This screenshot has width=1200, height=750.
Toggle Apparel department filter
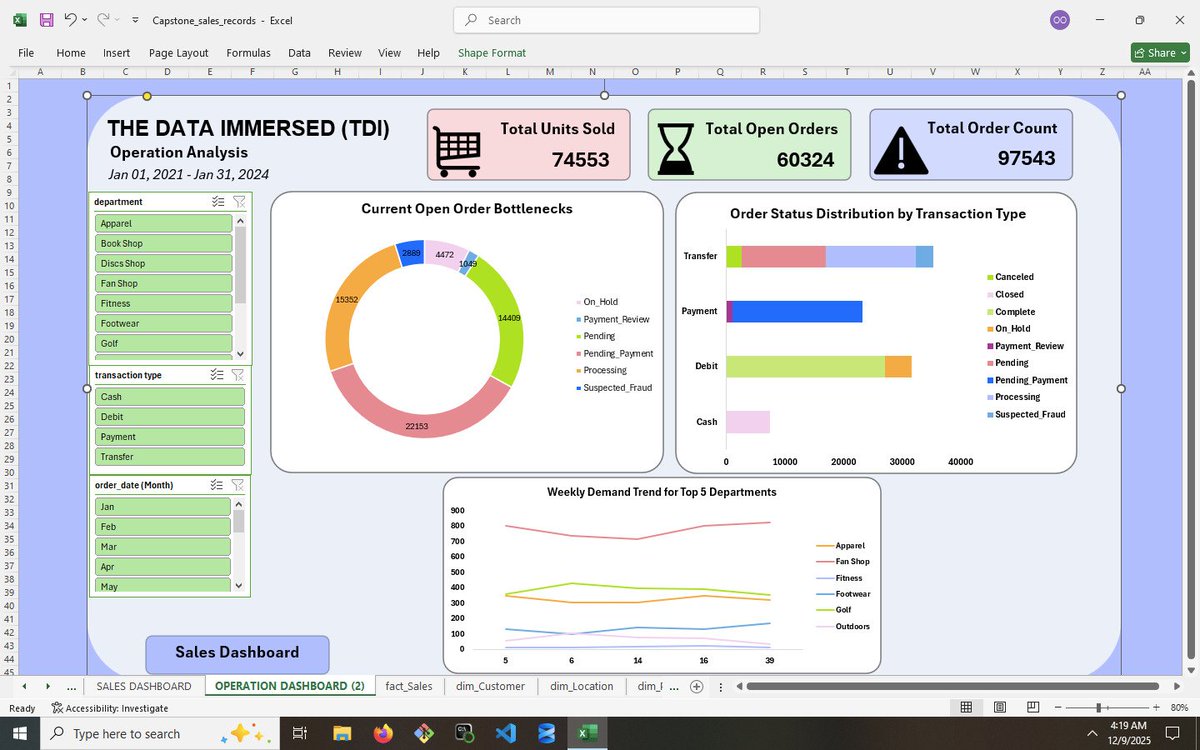point(164,223)
